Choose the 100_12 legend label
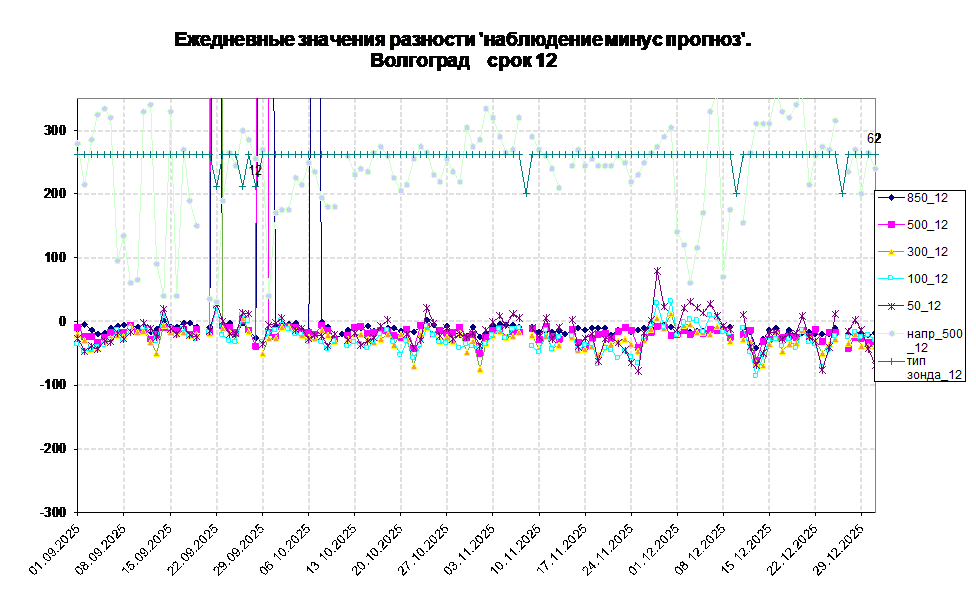This screenshot has width=976, height=599. tap(927, 278)
